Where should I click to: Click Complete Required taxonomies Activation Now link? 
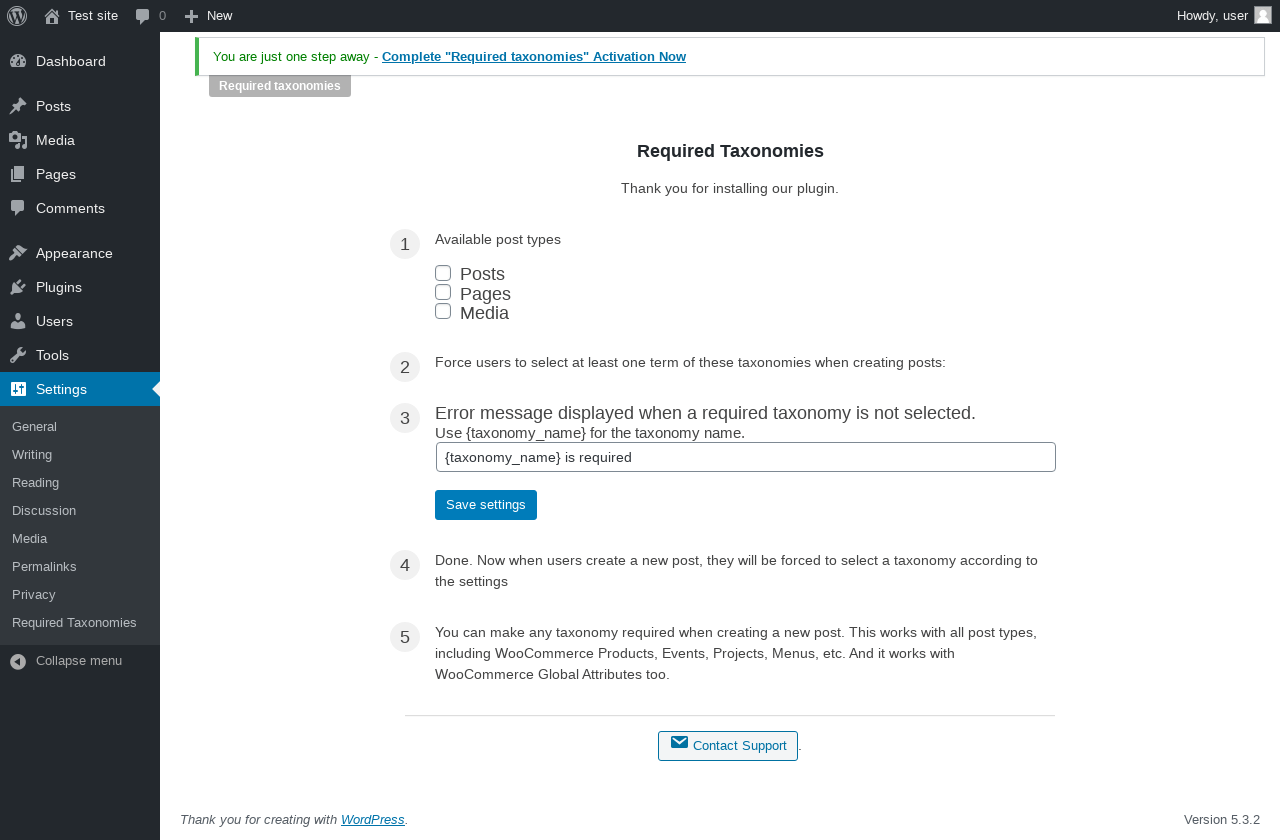[534, 56]
